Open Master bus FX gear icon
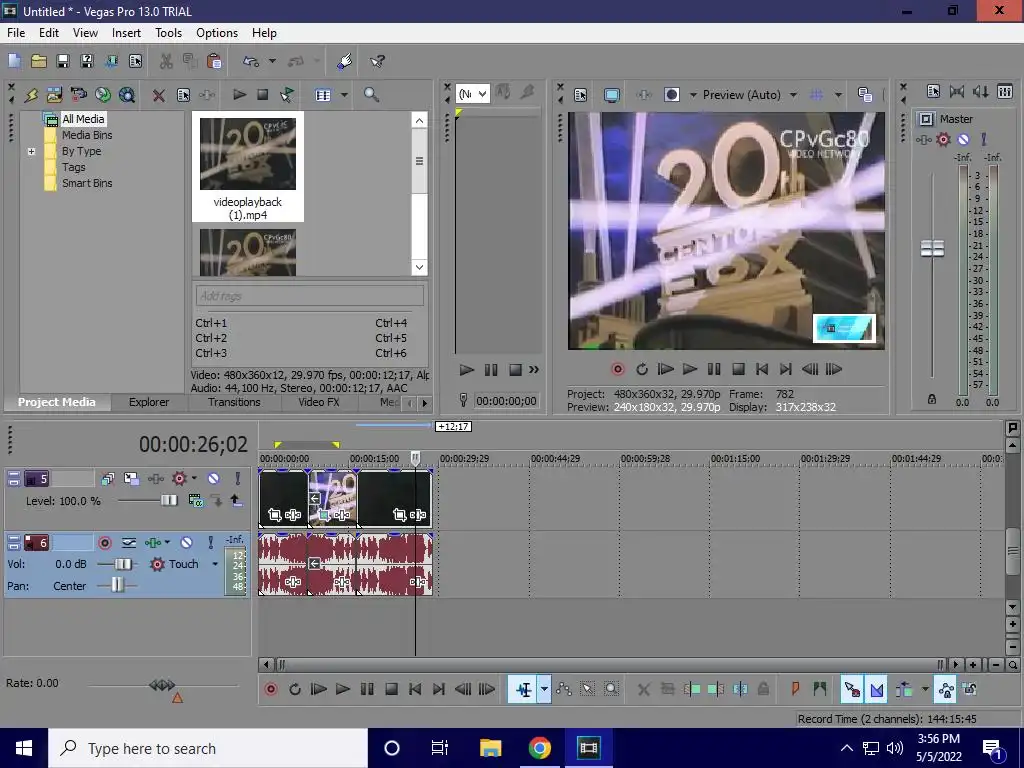The width and height of the screenshot is (1024, 768). 943,139
